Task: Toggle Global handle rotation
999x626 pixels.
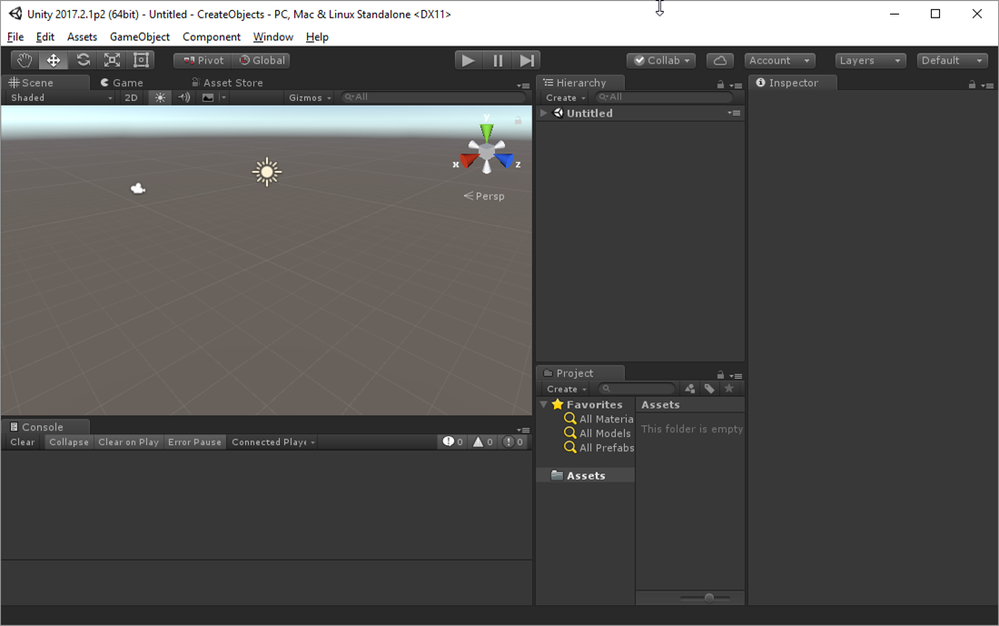Action: click(262, 60)
